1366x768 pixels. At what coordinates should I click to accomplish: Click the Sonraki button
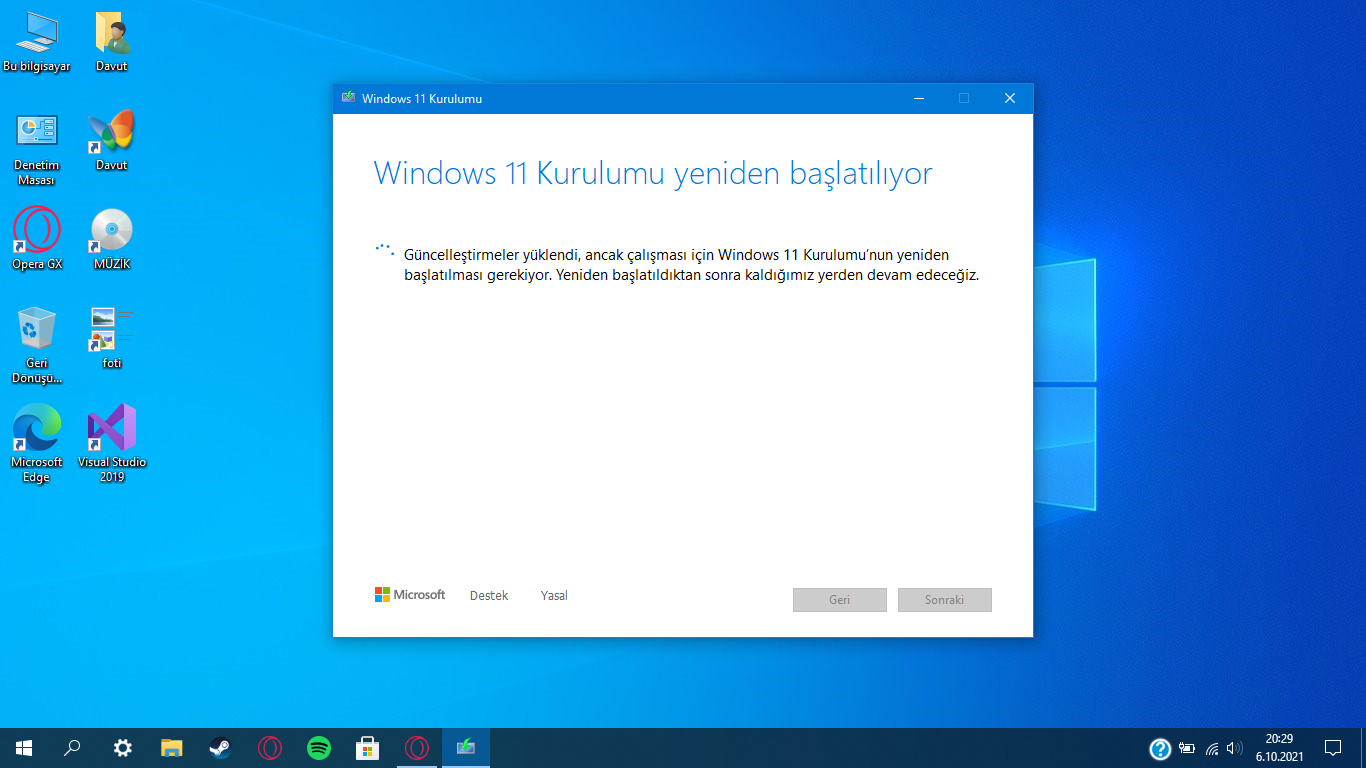945,600
